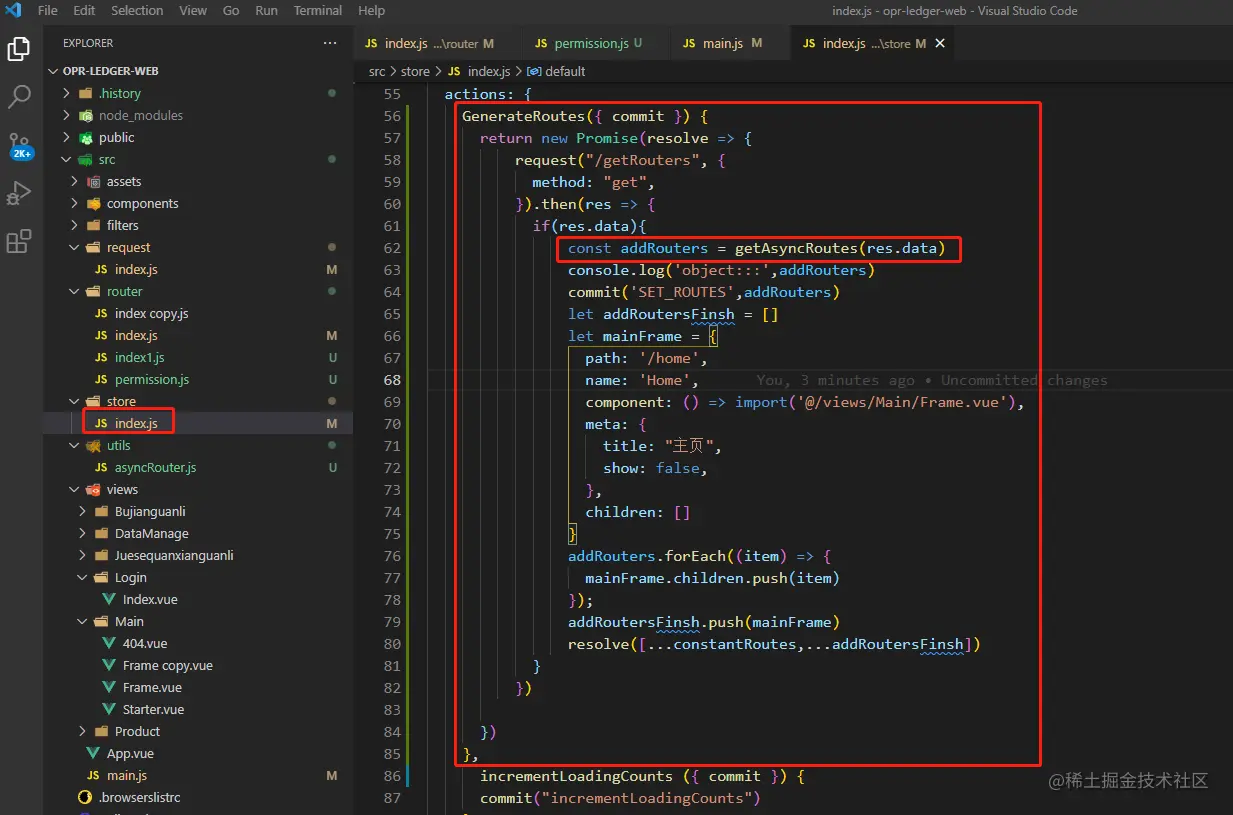Image resolution: width=1233 pixels, height=815 pixels.
Task: Open the File menu
Action: (x=47, y=10)
